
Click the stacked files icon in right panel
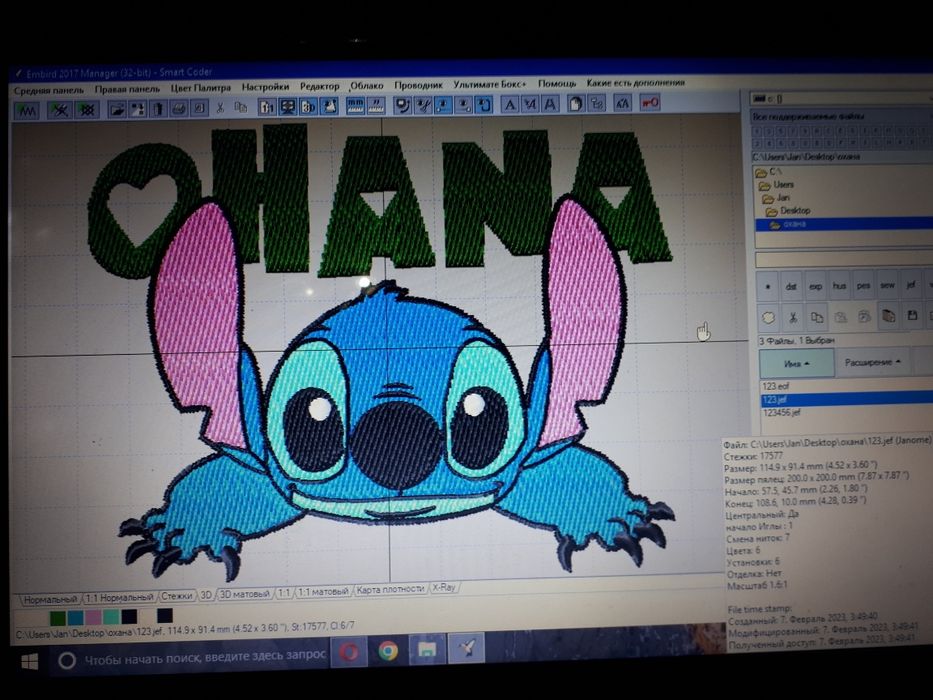pyautogui.click(x=888, y=316)
